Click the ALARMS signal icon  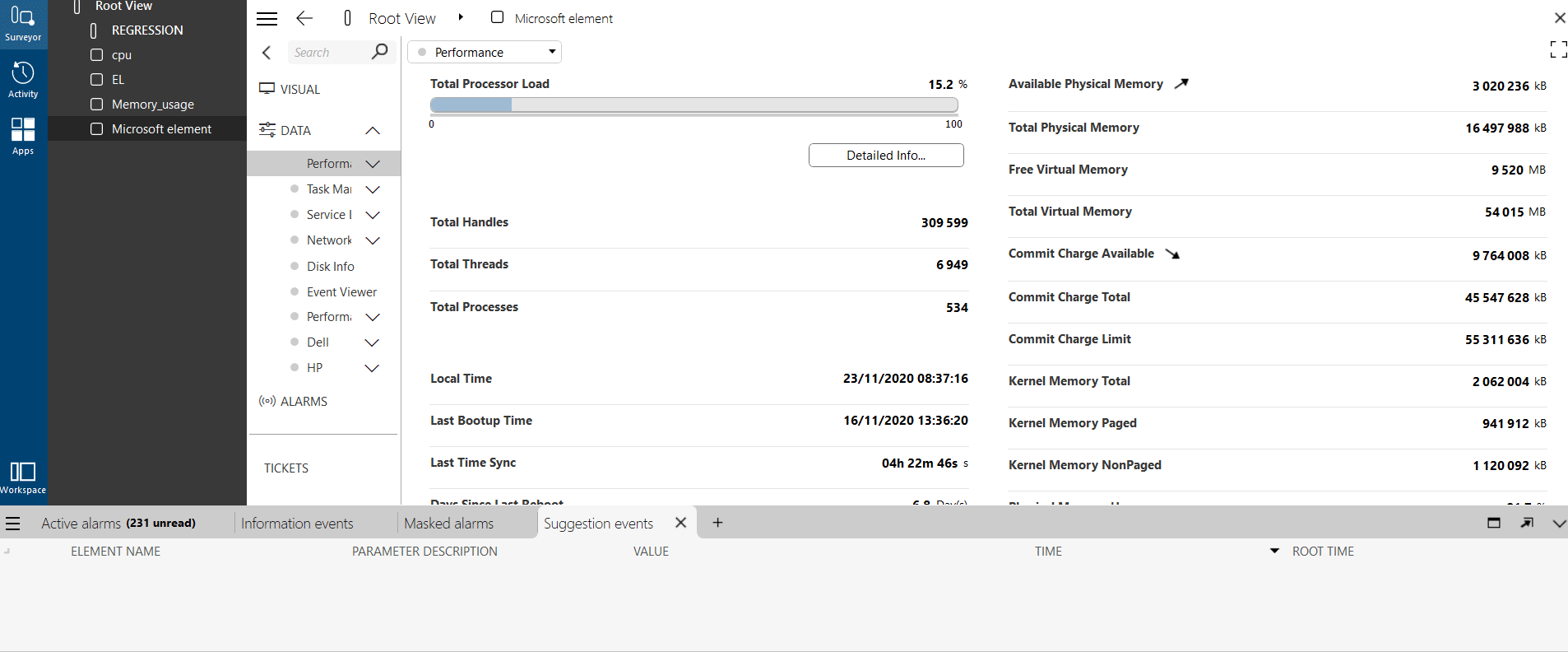point(267,401)
